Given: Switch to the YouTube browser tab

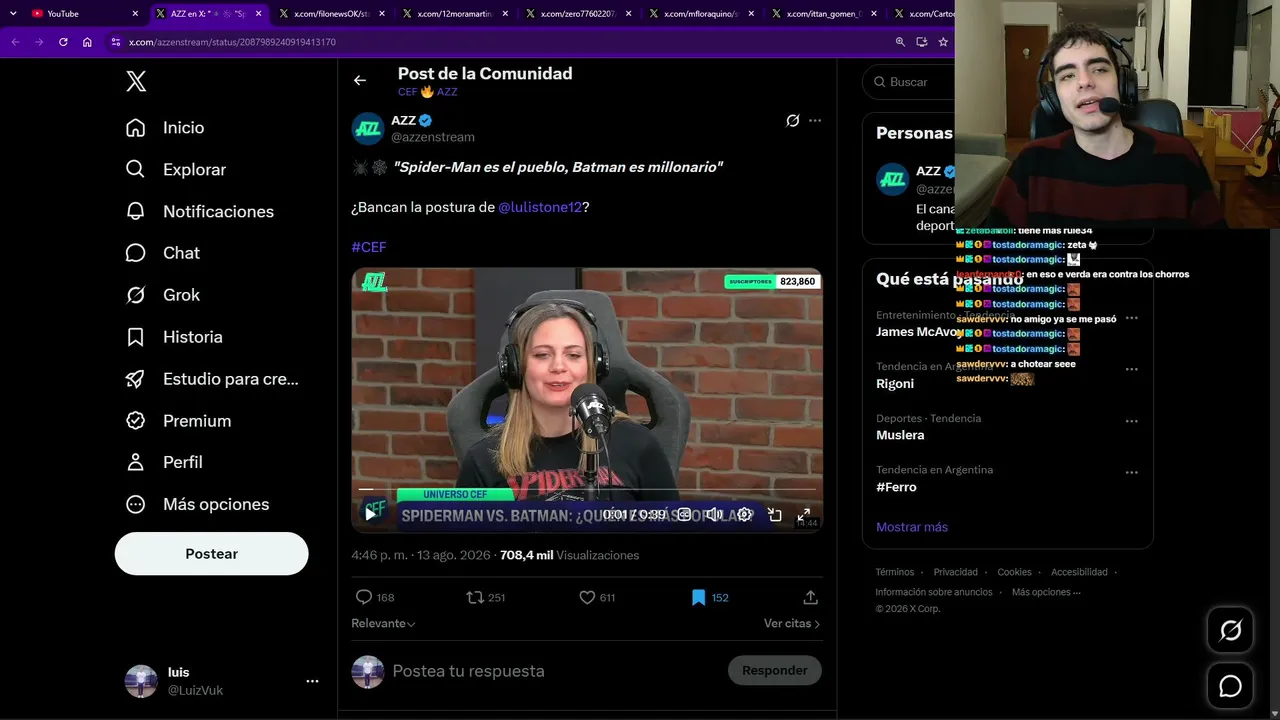Looking at the screenshot, I should click(85, 14).
